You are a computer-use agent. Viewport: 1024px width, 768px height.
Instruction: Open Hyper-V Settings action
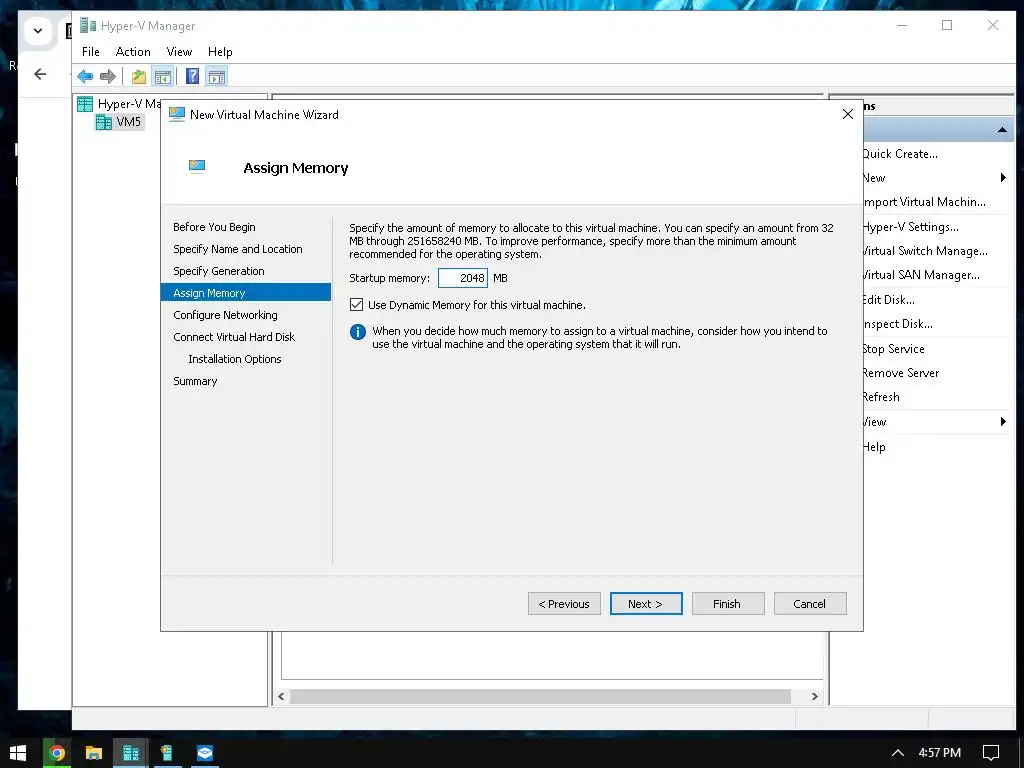(x=911, y=227)
